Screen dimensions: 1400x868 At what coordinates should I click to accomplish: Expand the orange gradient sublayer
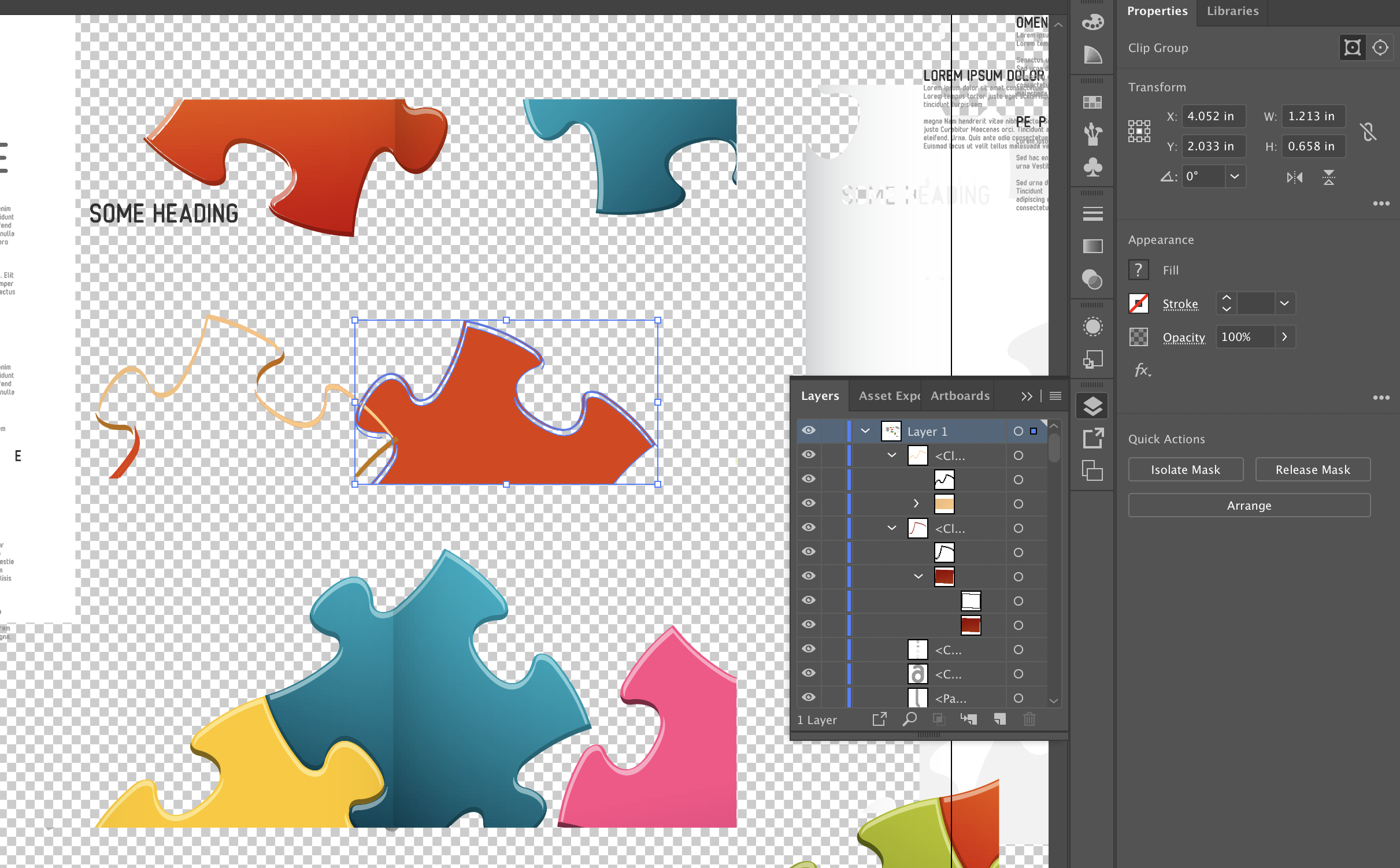[916, 503]
